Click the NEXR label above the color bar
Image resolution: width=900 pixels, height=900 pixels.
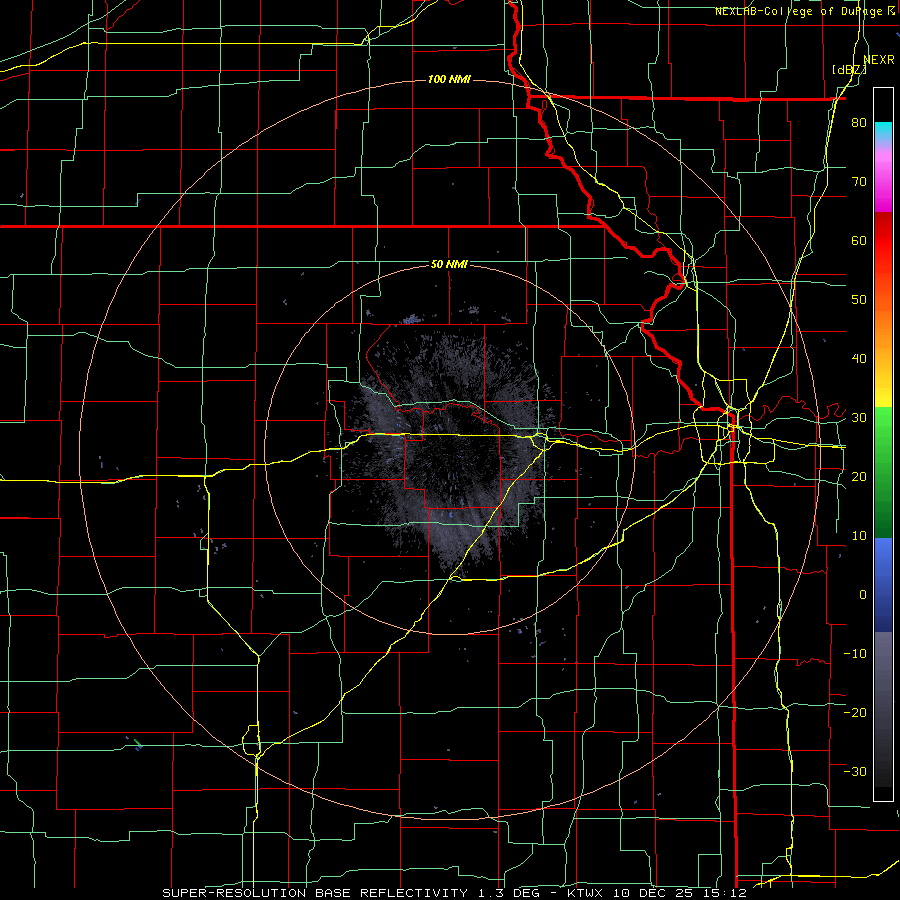point(879,60)
